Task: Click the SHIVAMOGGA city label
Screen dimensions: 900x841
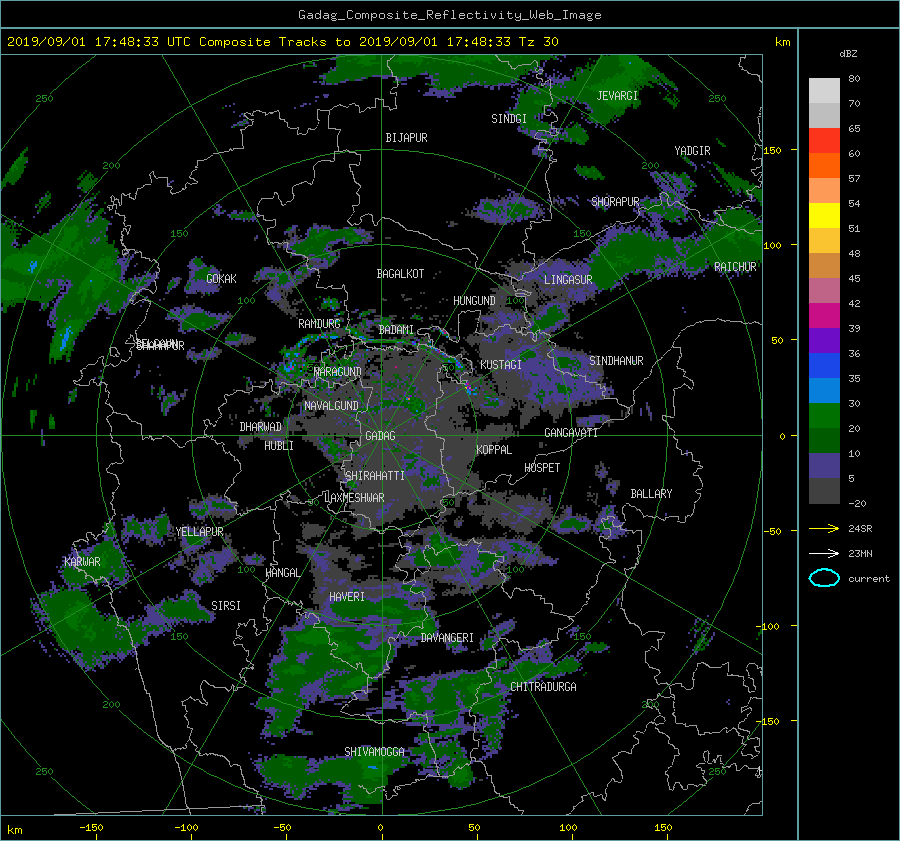Action: (374, 751)
